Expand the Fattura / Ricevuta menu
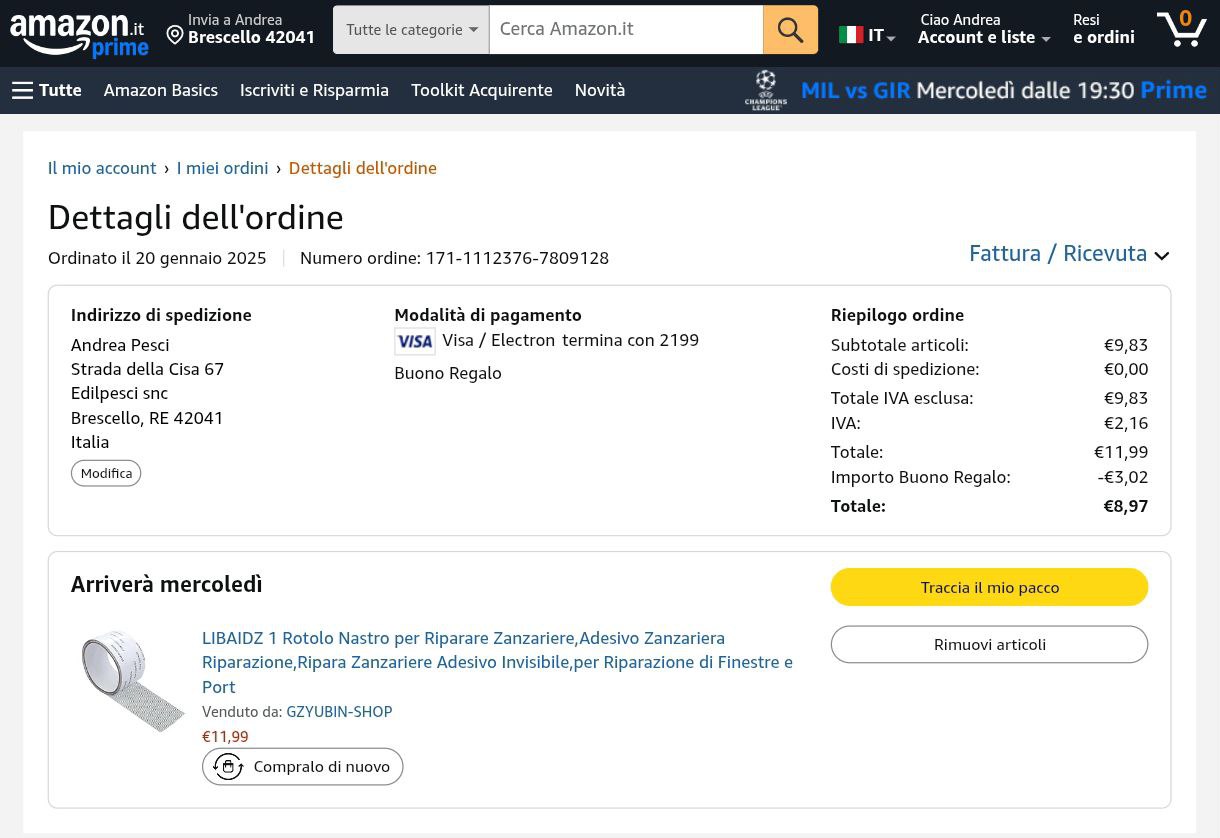This screenshot has width=1220, height=838. click(x=1068, y=254)
